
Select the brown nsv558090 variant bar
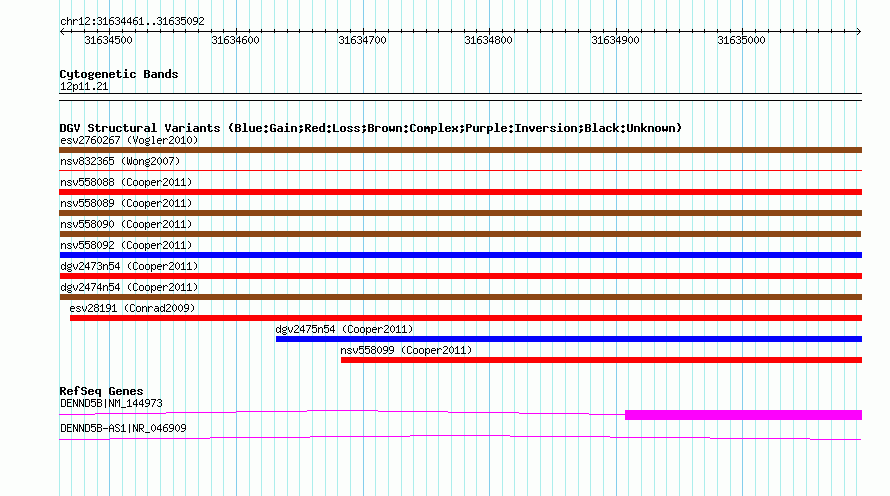[460, 234]
